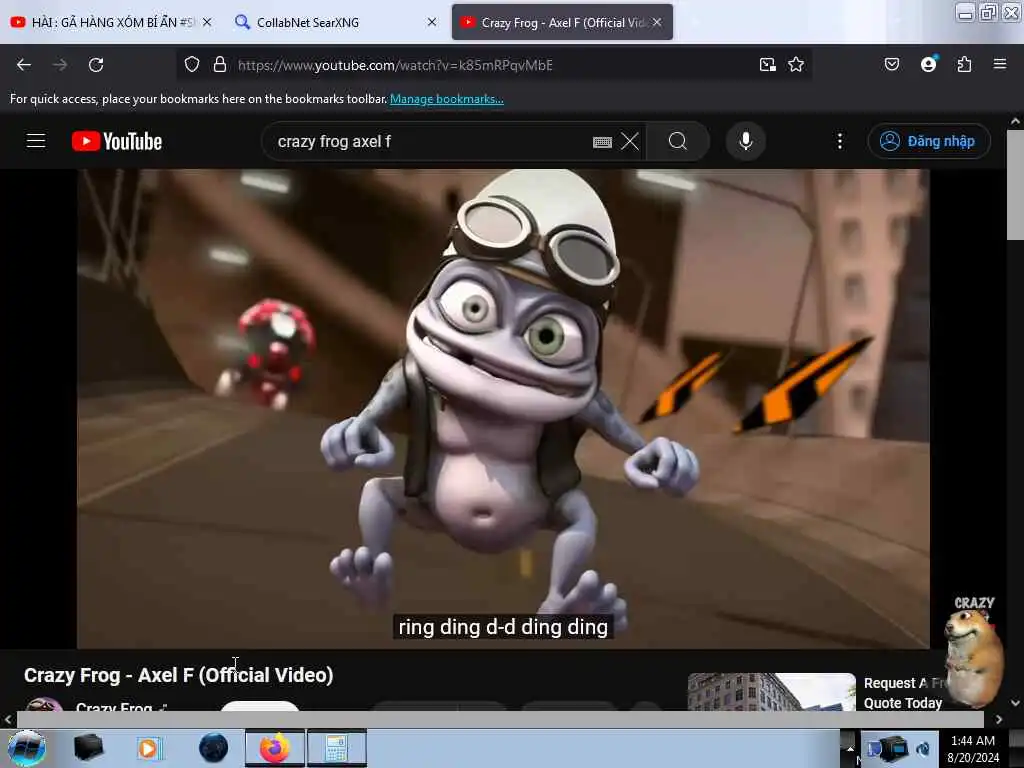Open the YouTube guide hamburger menu
This screenshot has height=768, width=1024.
pyautogui.click(x=36, y=141)
